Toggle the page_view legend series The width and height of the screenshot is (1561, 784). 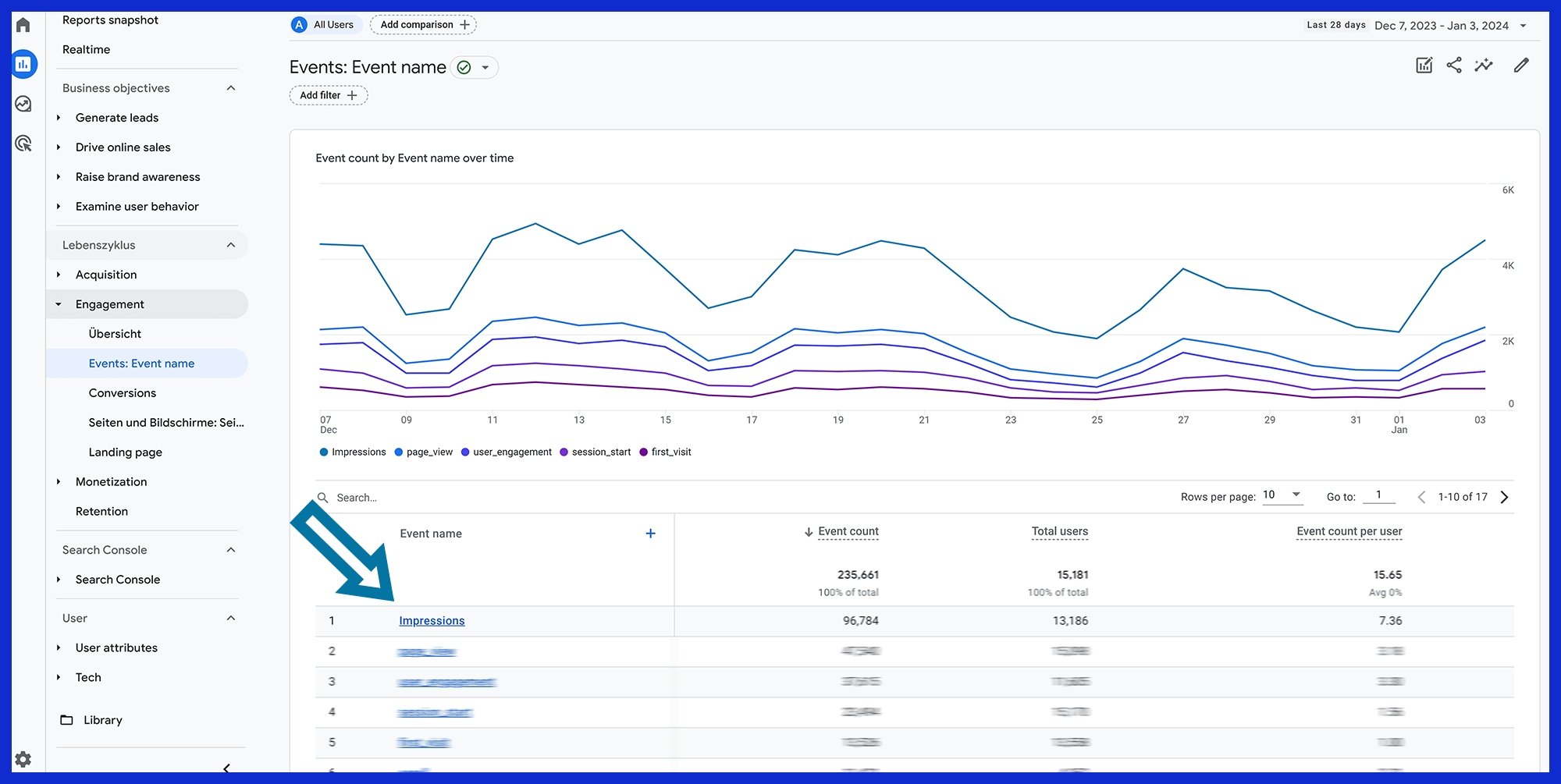(424, 452)
